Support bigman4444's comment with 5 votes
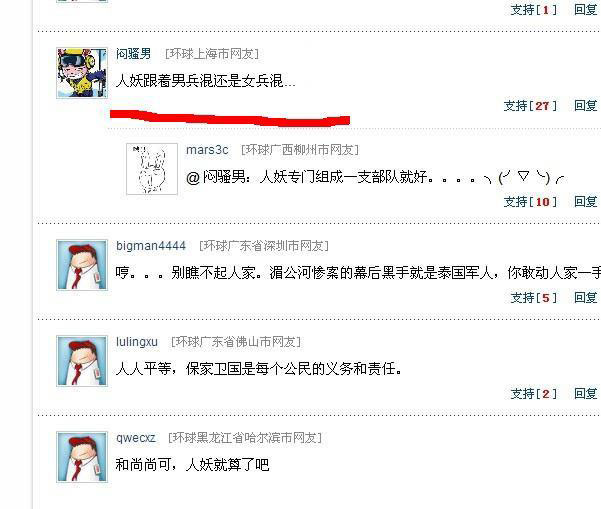601x509 pixels. click(x=534, y=297)
